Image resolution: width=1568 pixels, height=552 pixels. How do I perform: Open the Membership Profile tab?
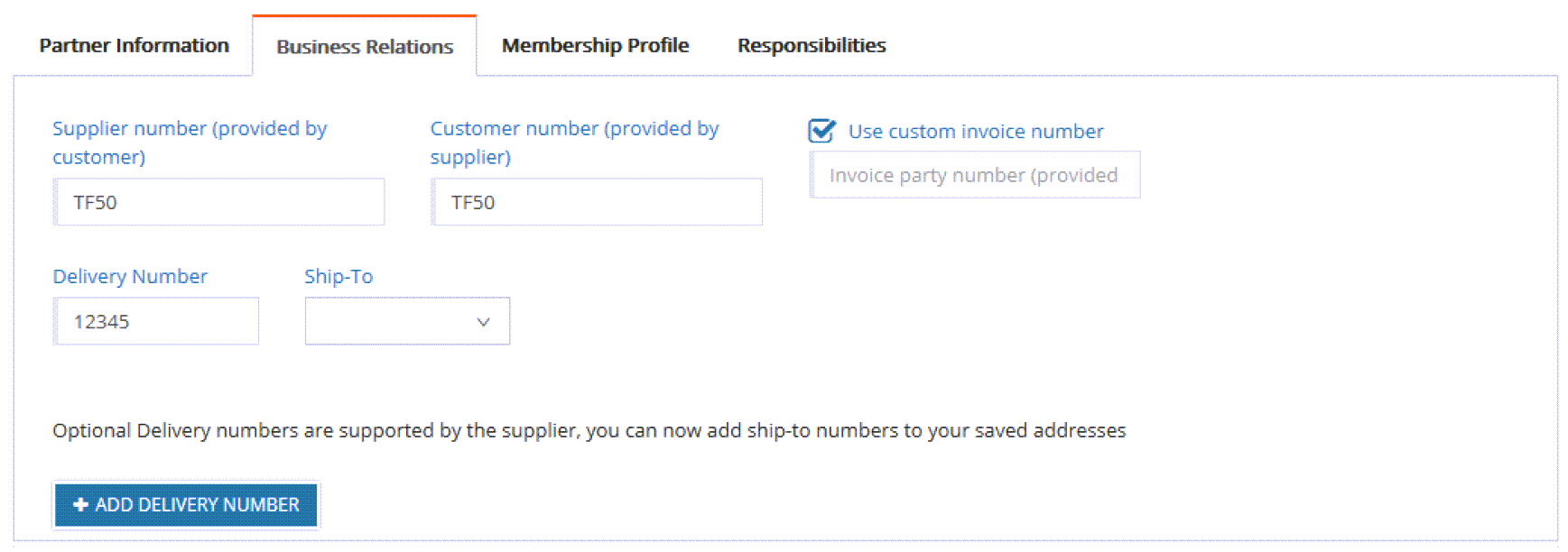point(595,45)
